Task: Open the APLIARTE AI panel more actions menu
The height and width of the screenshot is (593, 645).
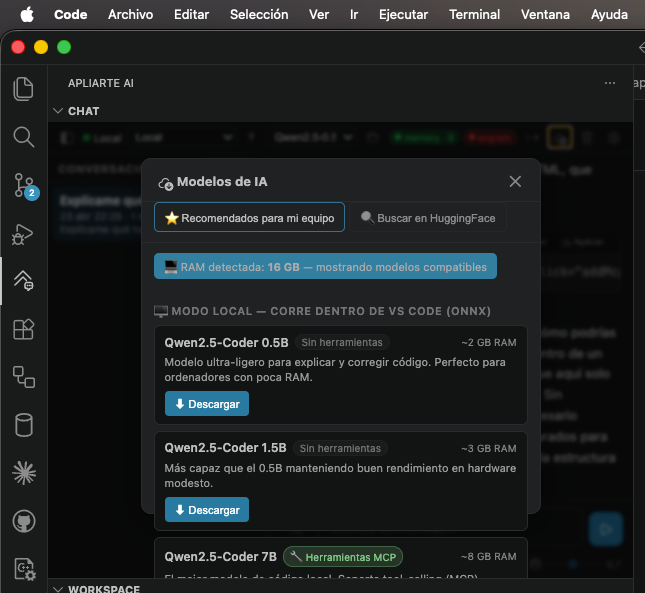Action: (610, 83)
